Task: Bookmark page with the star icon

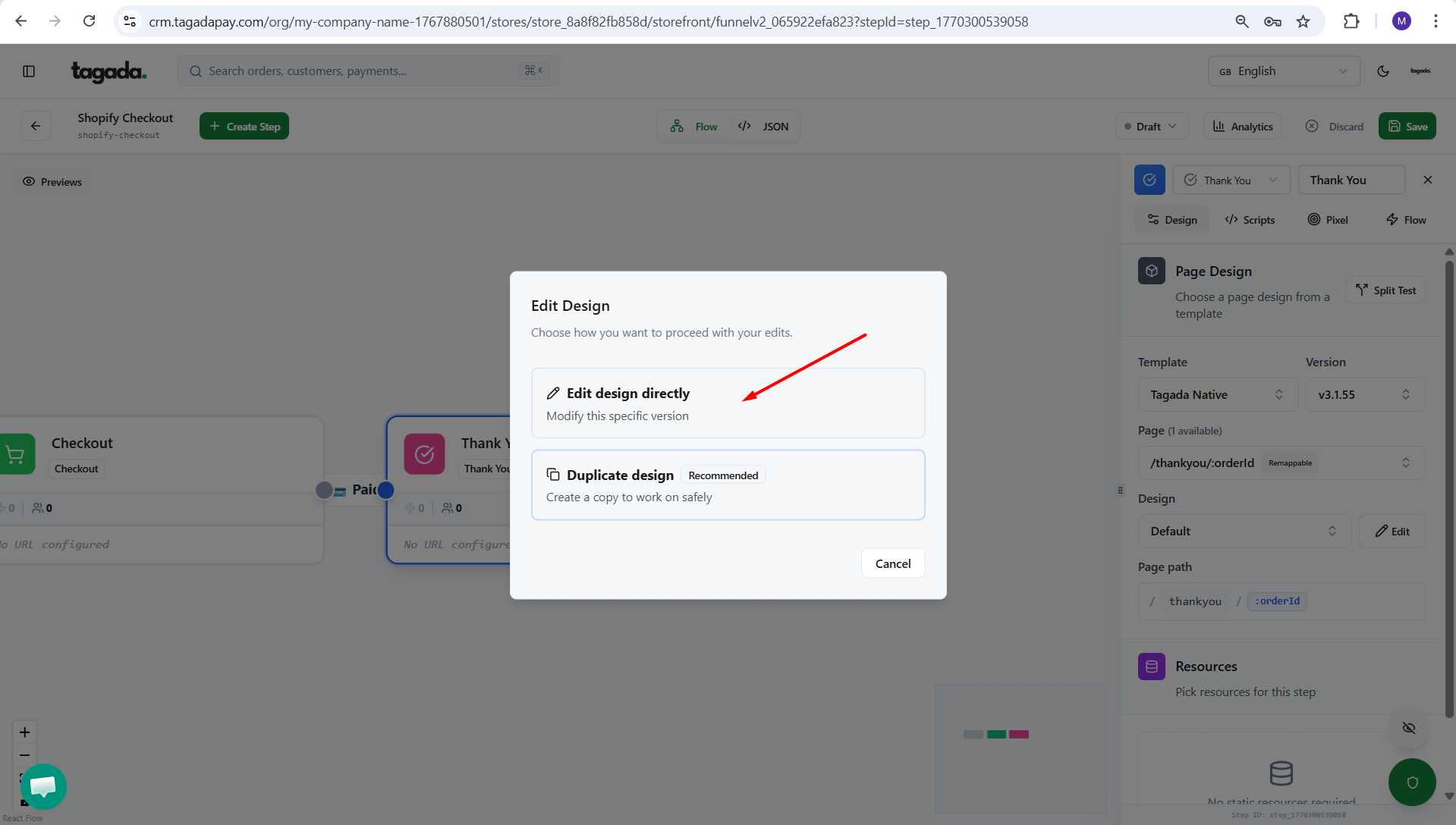Action: pos(1303,21)
